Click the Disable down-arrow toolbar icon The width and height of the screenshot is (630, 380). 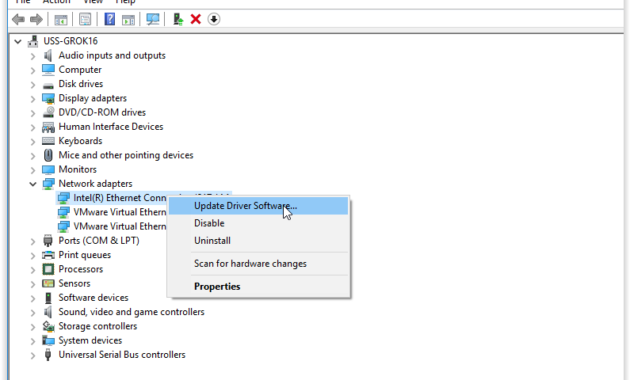(214, 19)
